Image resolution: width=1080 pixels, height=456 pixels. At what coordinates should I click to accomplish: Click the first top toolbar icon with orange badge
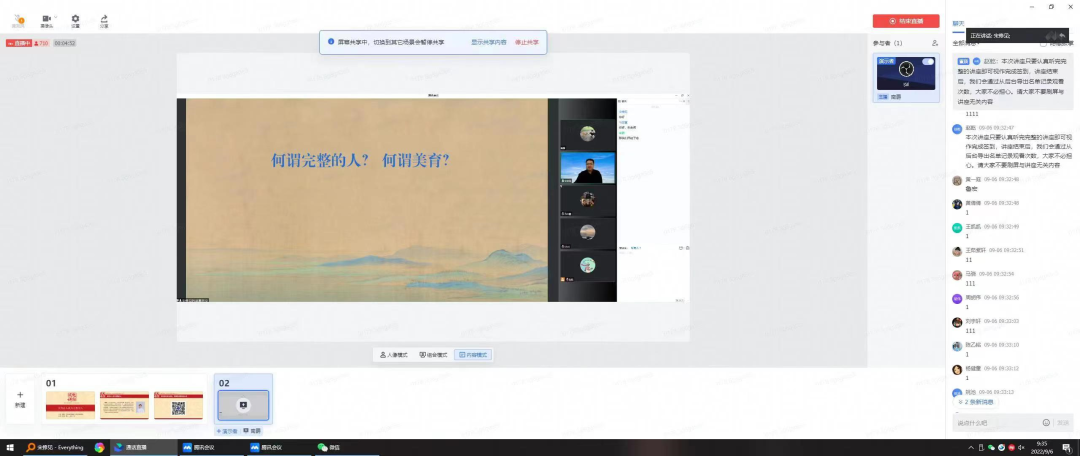(18, 20)
